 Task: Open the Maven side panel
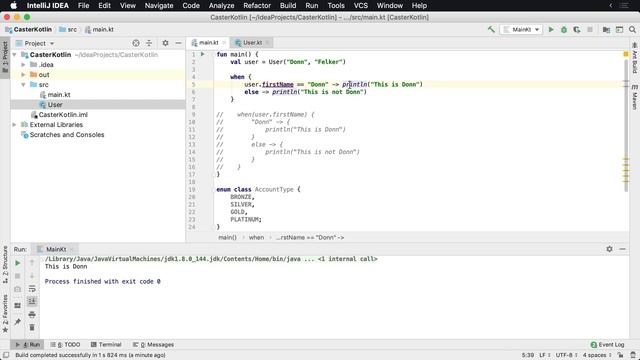[635, 97]
